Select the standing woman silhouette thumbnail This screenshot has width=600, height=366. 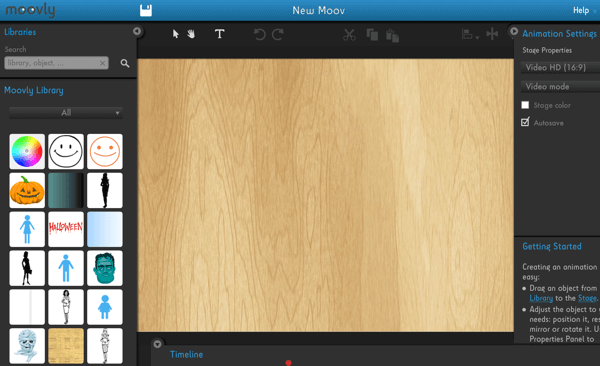coord(105,190)
